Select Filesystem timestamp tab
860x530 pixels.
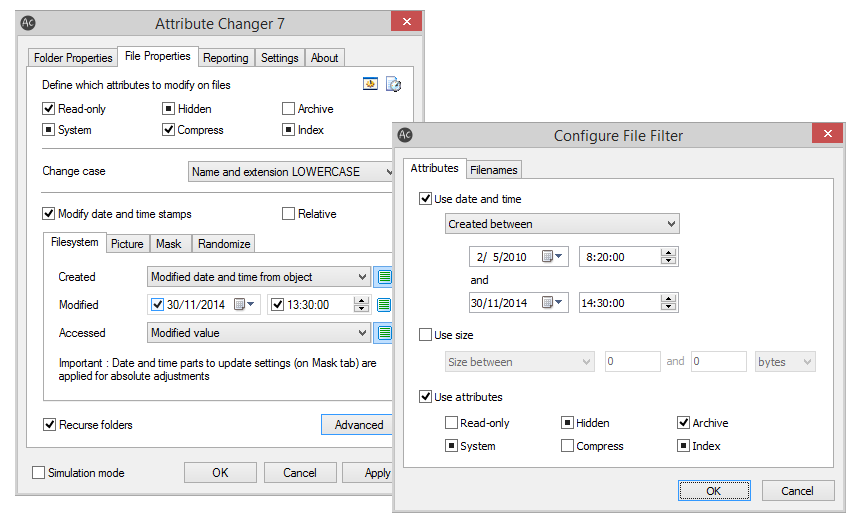tap(75, 242)
